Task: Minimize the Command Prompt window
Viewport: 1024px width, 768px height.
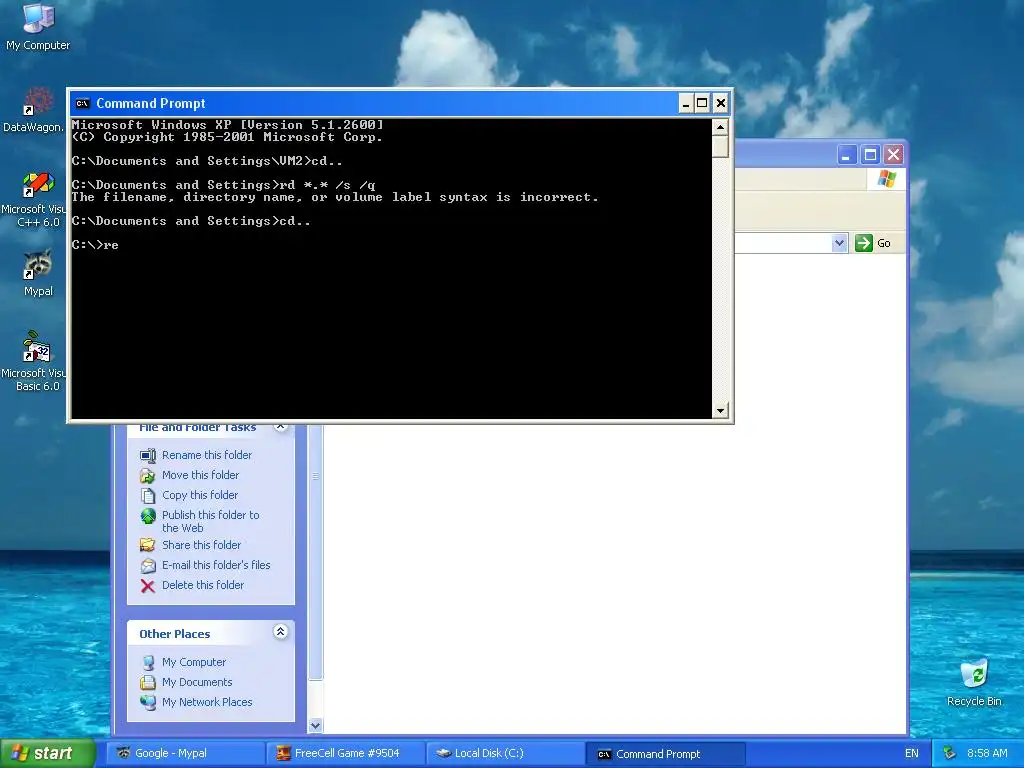Action: 686,103
